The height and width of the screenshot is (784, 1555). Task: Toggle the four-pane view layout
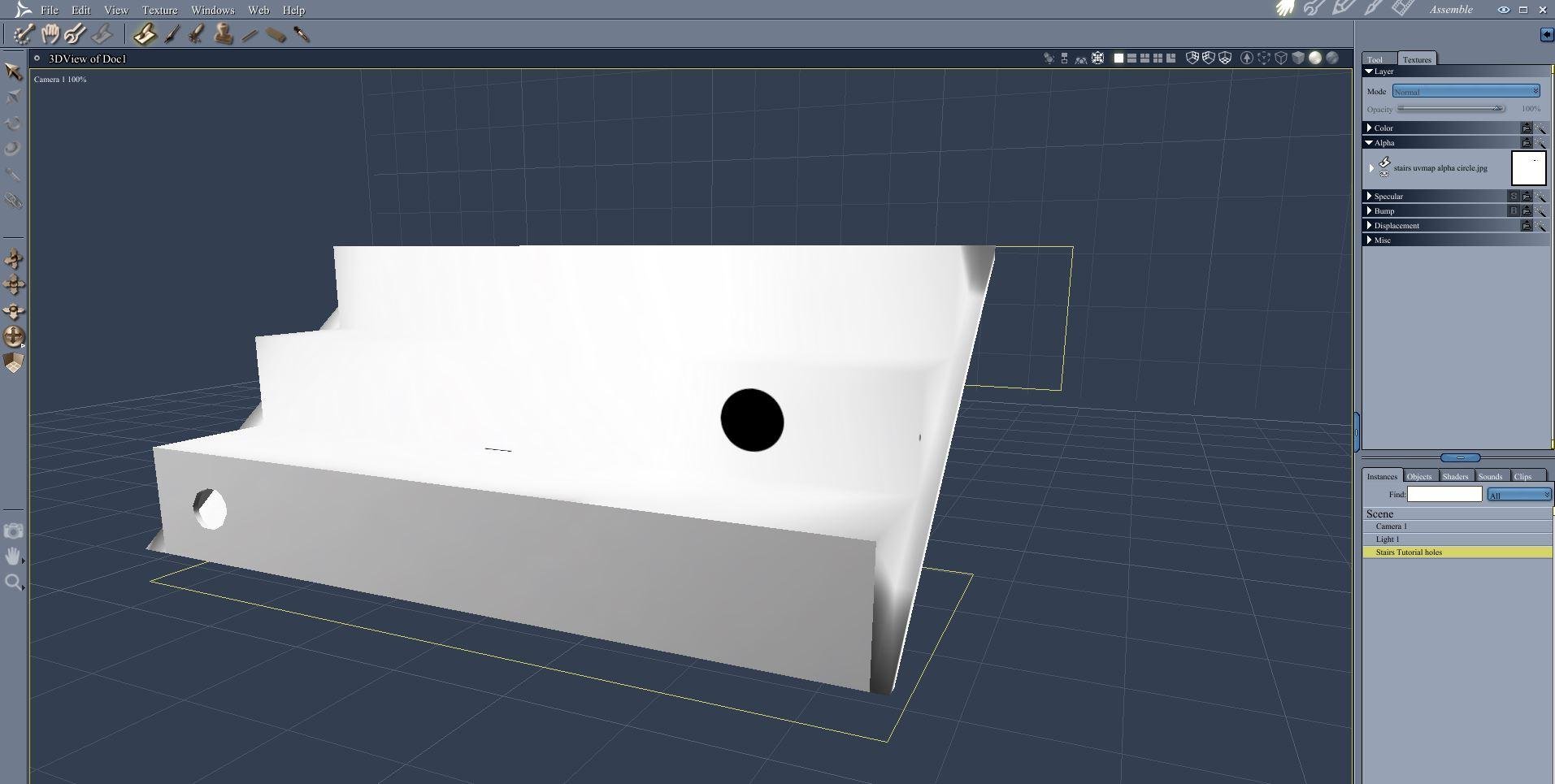pos(1158,58)
